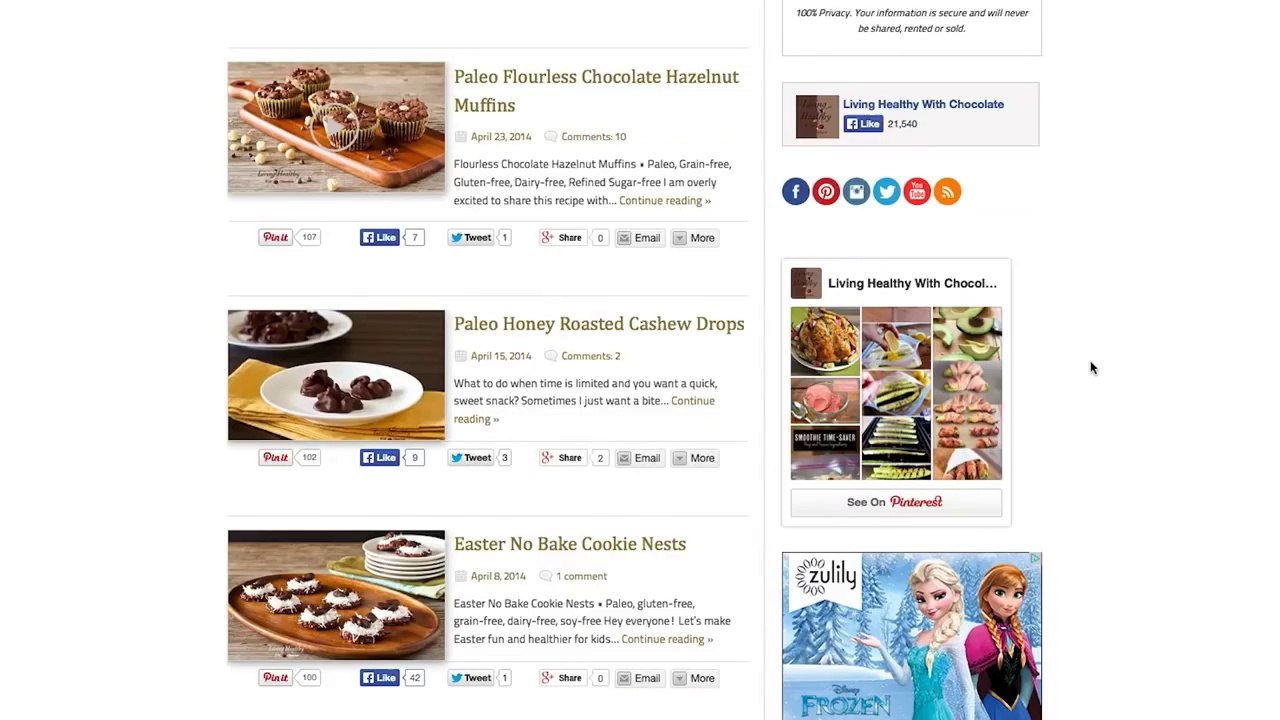
Task: Open the Twitter social icon in sidebar
Action: click(x=887, y=192)
